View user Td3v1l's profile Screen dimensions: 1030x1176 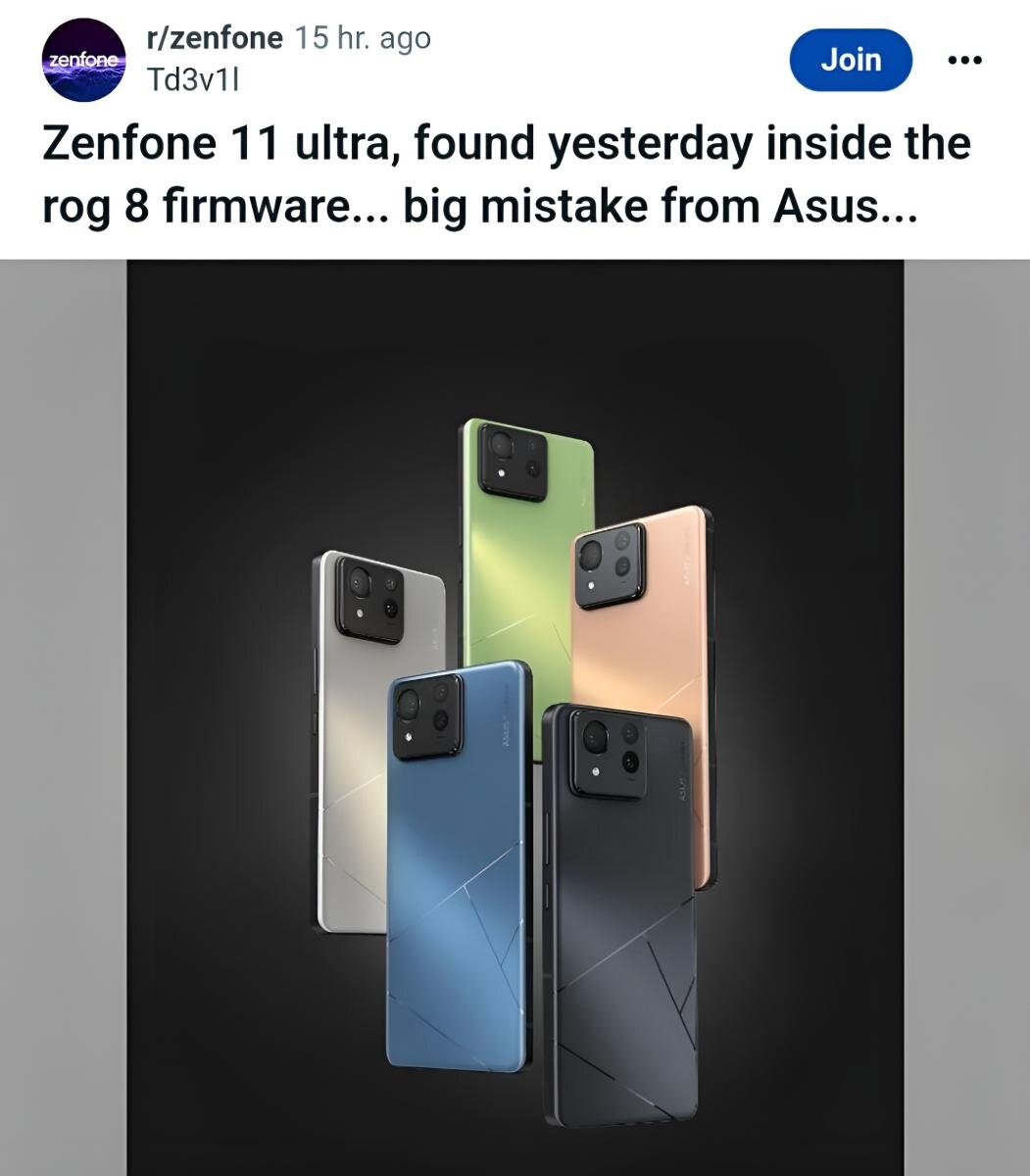[192, 79]
